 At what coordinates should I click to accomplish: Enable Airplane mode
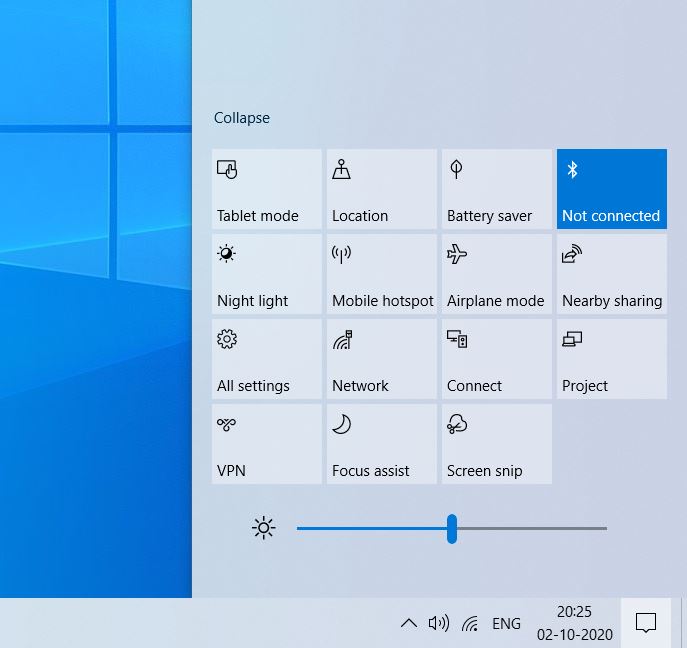pyautogui.click(x=497, y=274)
